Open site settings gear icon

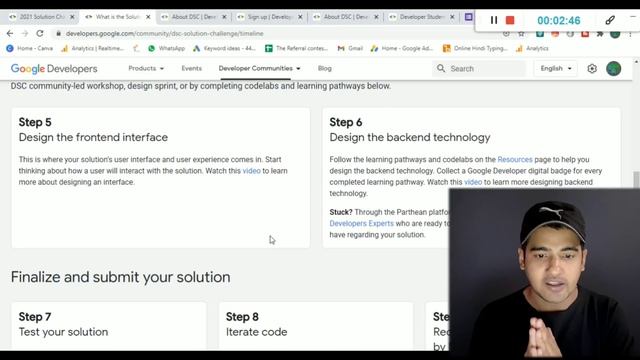[592, 69]
